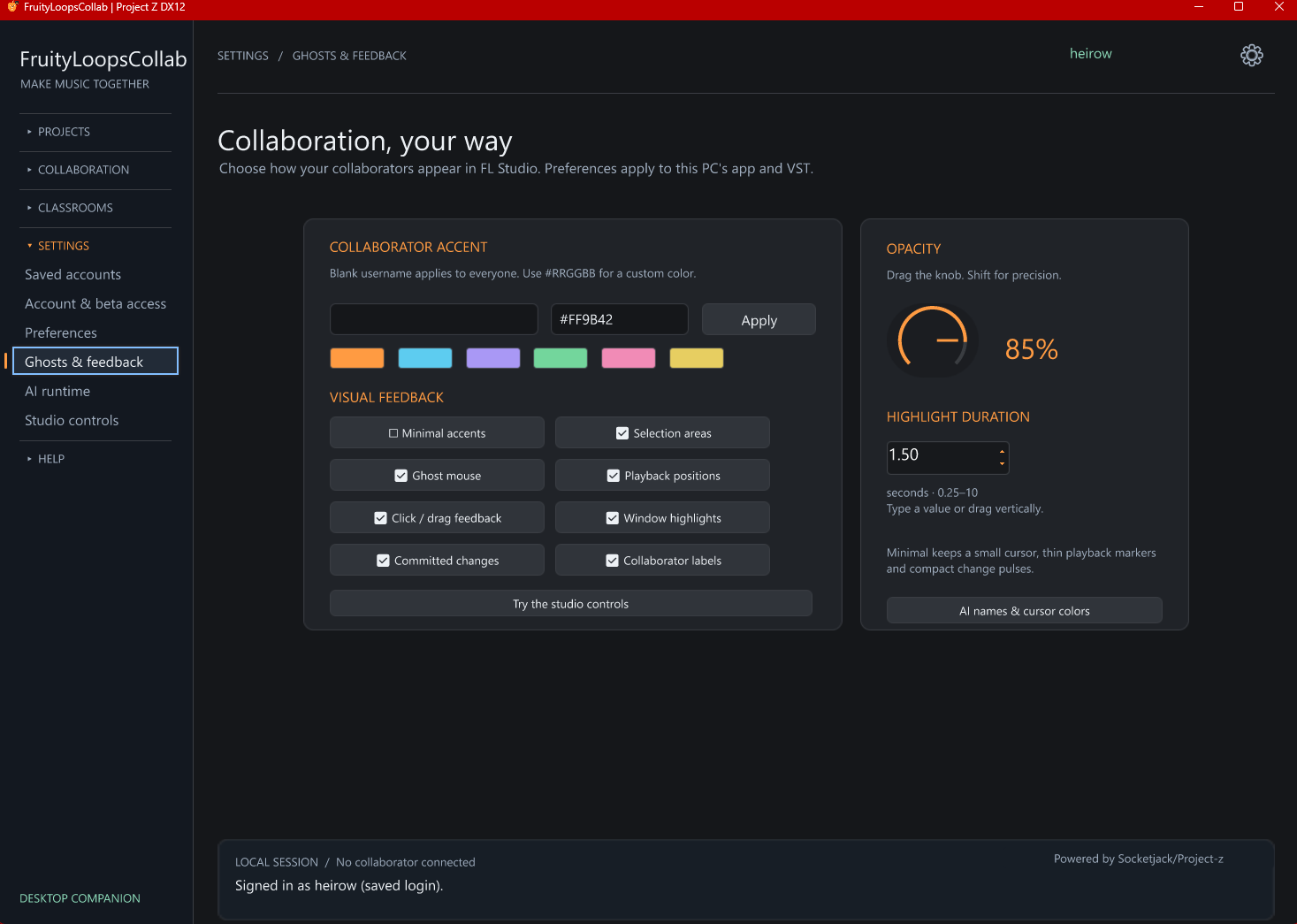The width and height of the screenshot is (1297, 924).
Task: Pick the green accent color swatch
Action: [x=561, y=358]
